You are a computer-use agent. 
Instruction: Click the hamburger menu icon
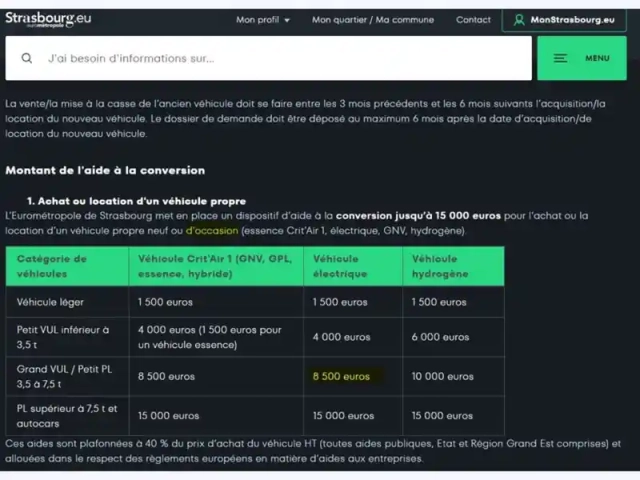[561, 59]
